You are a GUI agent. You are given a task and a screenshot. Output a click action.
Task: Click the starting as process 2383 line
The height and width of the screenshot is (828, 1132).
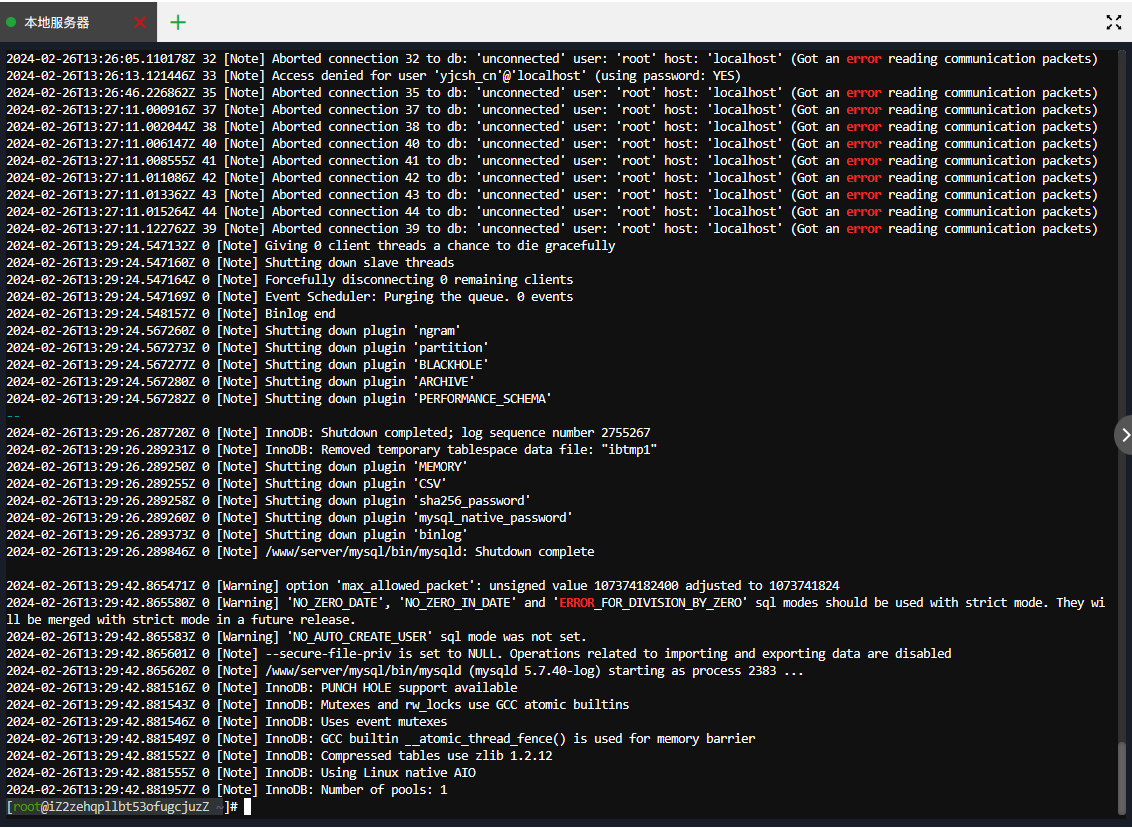[405, 671]
